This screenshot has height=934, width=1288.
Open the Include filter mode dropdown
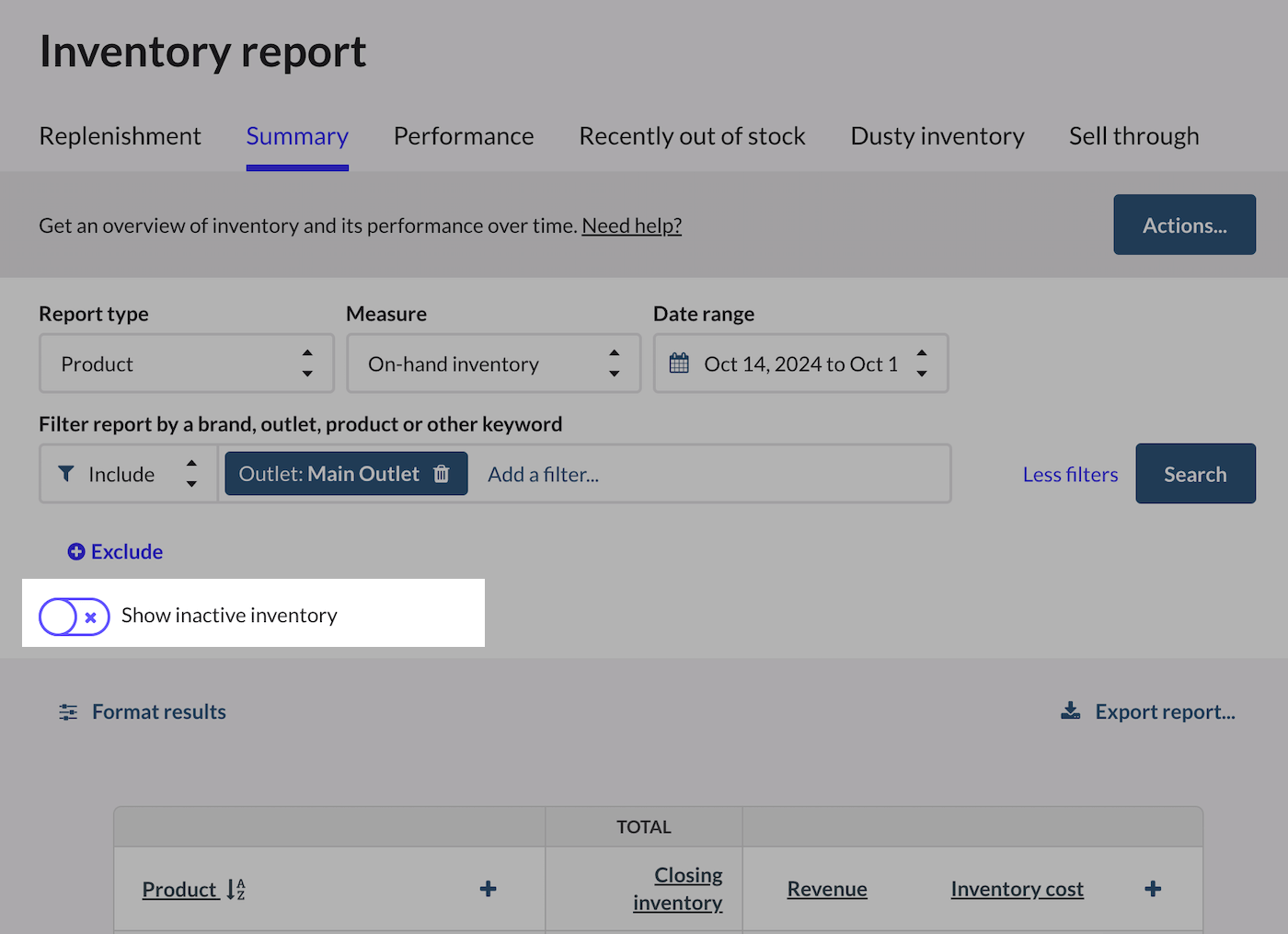129,474
